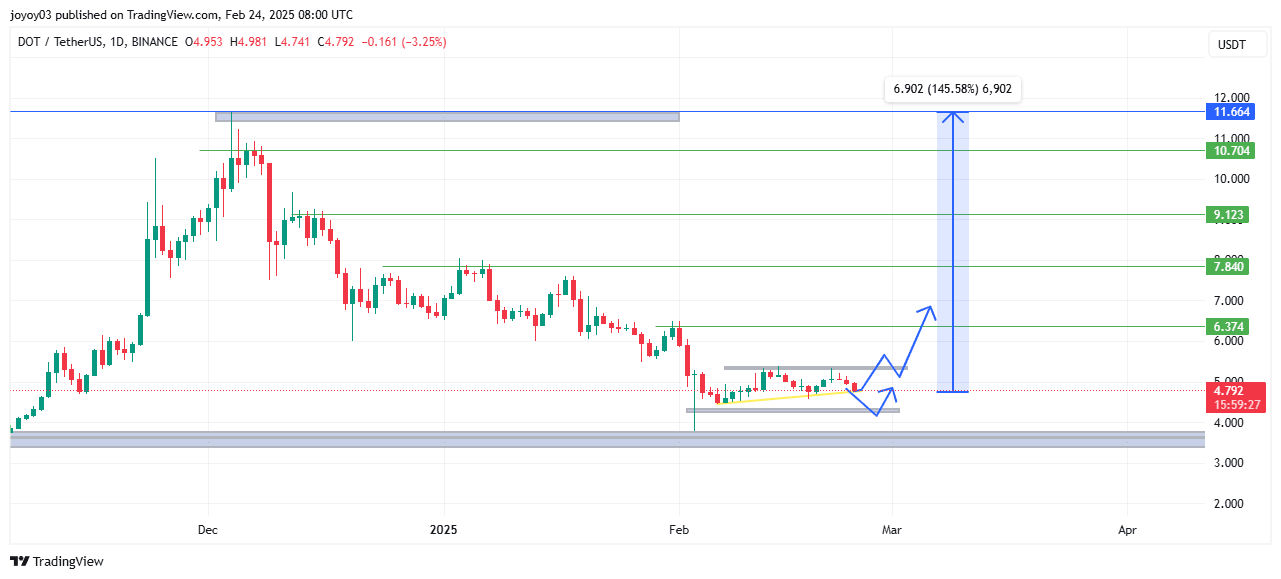Select the 9.123 price level label
The width and height of the screenshot is (1281, 579).
coord(1228,214)
